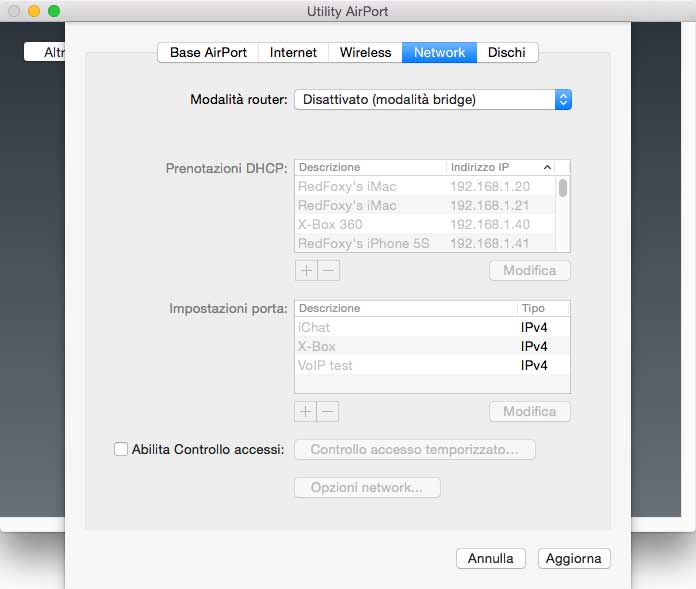This screenshot has width=696, height=589.
Task: Minimize the Utility AirPort window
Action: point(34,11)
